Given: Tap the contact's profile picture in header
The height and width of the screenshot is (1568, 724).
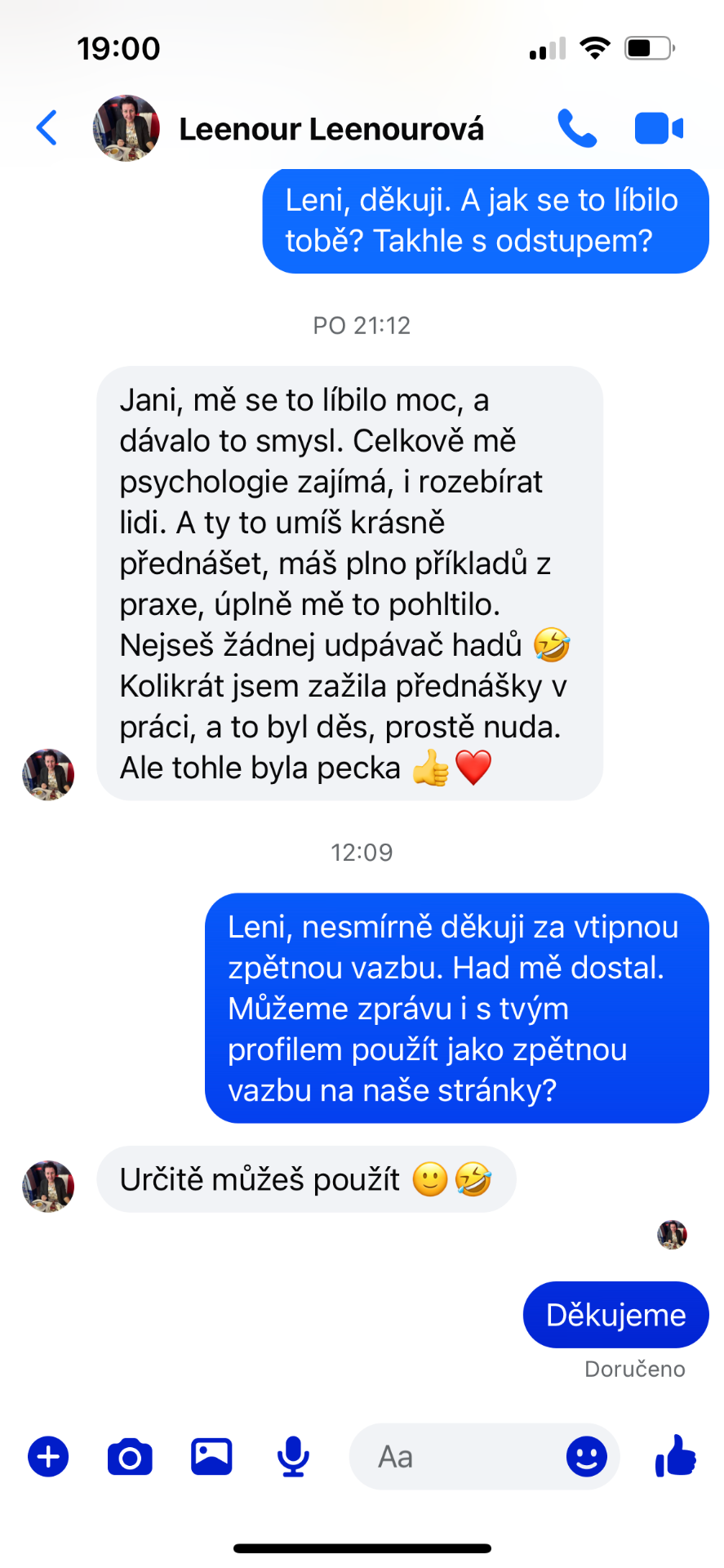Looking at the screenshot, I should [x=126, y=128].
